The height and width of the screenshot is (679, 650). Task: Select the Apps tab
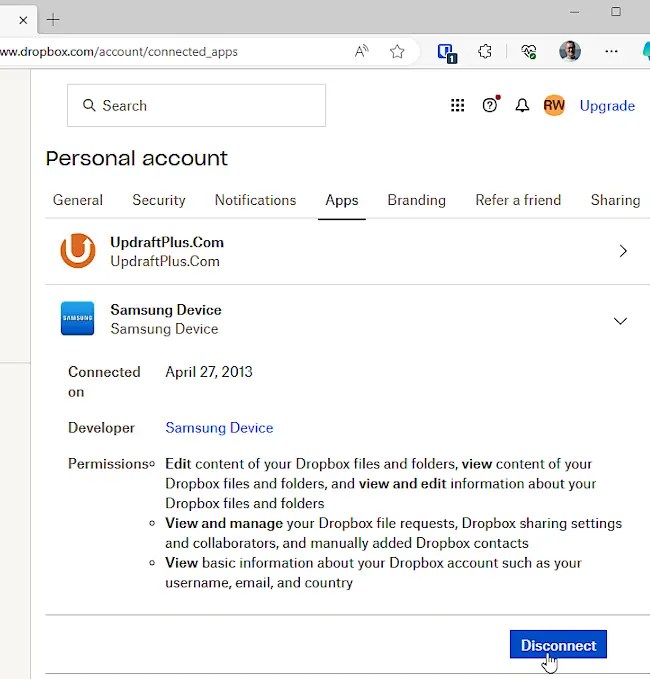click(x=342, y=200)
